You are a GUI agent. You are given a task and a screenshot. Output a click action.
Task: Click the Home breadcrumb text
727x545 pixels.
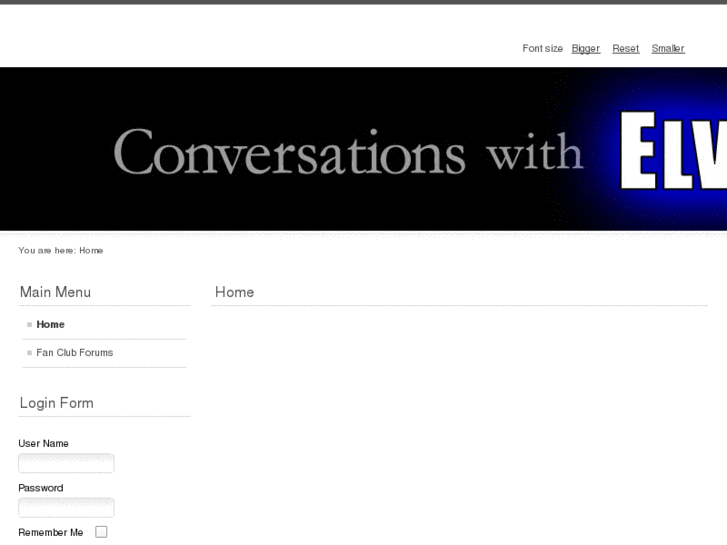91,250
